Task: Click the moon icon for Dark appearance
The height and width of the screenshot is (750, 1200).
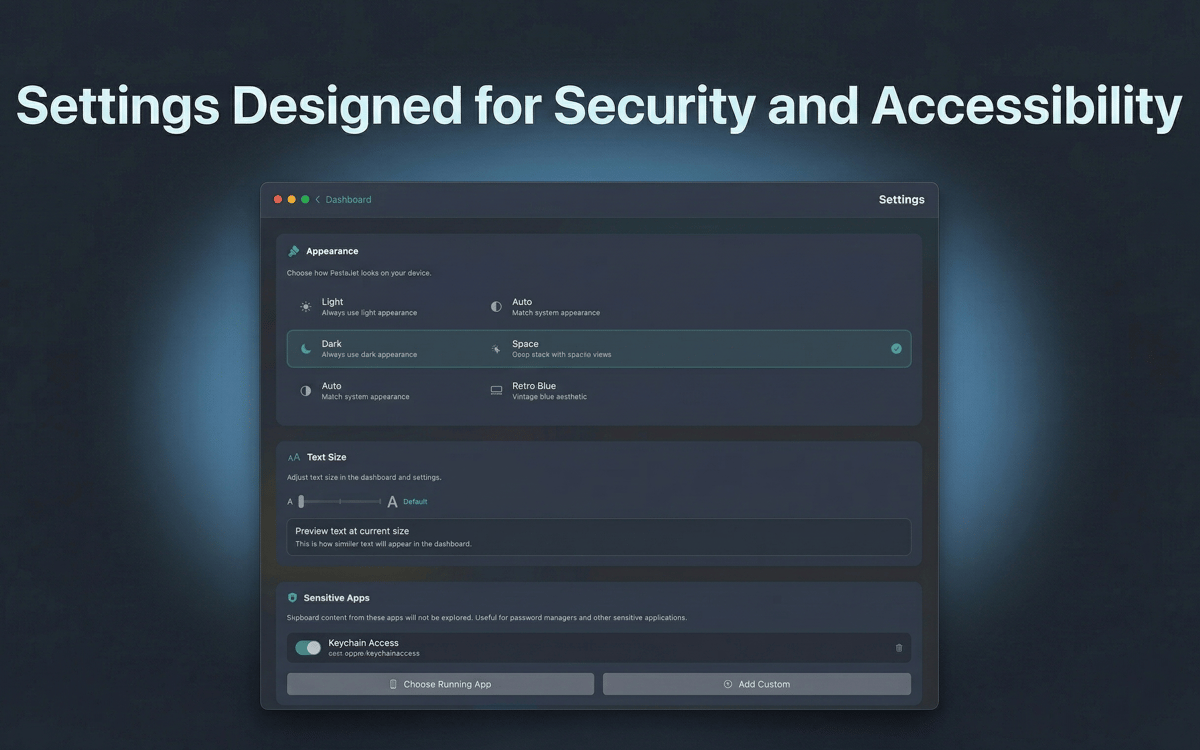Action: [306, 349]
